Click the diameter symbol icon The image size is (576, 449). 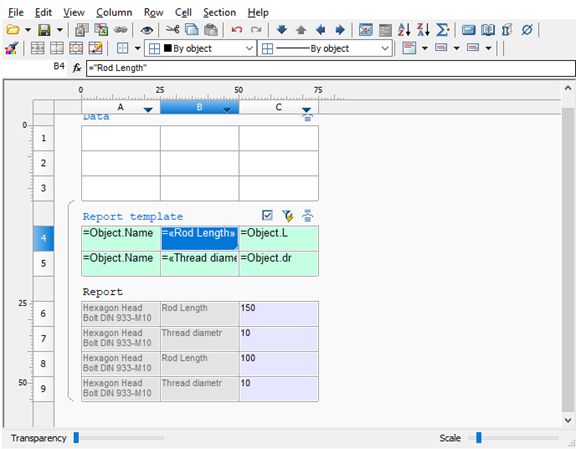pyautogui.click(x=527, y=30)
